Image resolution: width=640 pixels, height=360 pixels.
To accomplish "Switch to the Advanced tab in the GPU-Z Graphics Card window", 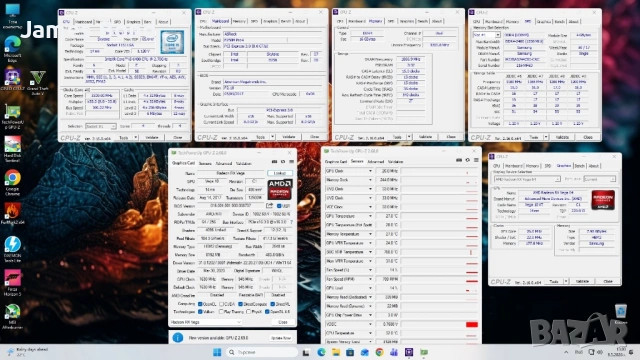I will click(223, 164).
